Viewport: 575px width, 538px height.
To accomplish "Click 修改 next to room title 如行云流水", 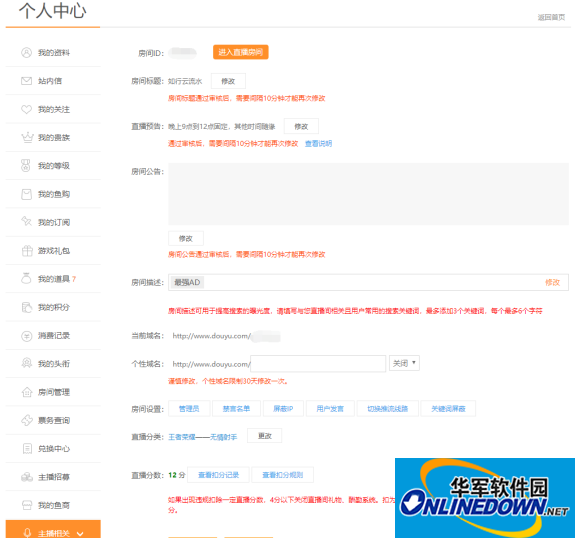I will 228,81.
